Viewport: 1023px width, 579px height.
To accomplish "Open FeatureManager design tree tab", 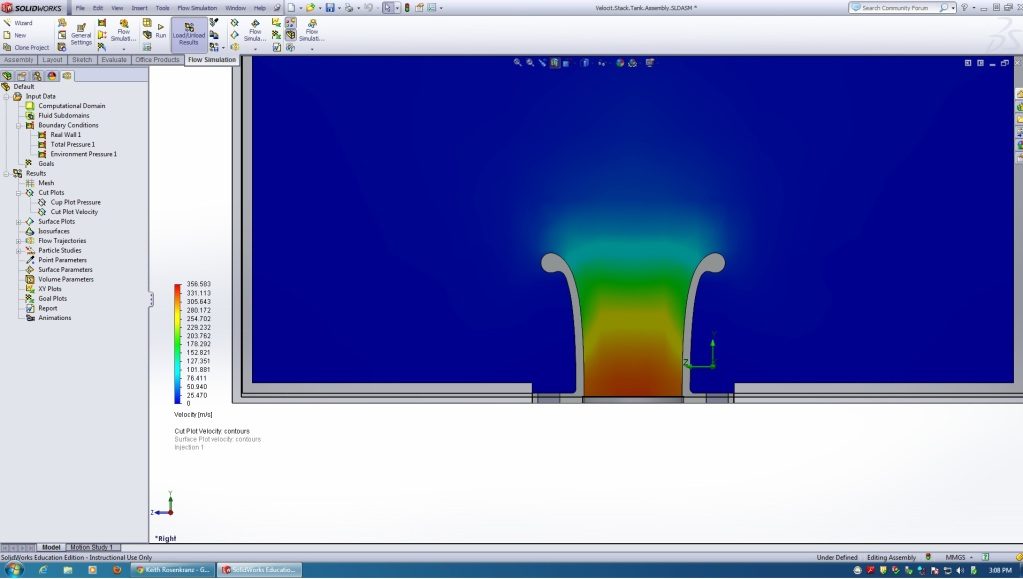I will point(7,76).
